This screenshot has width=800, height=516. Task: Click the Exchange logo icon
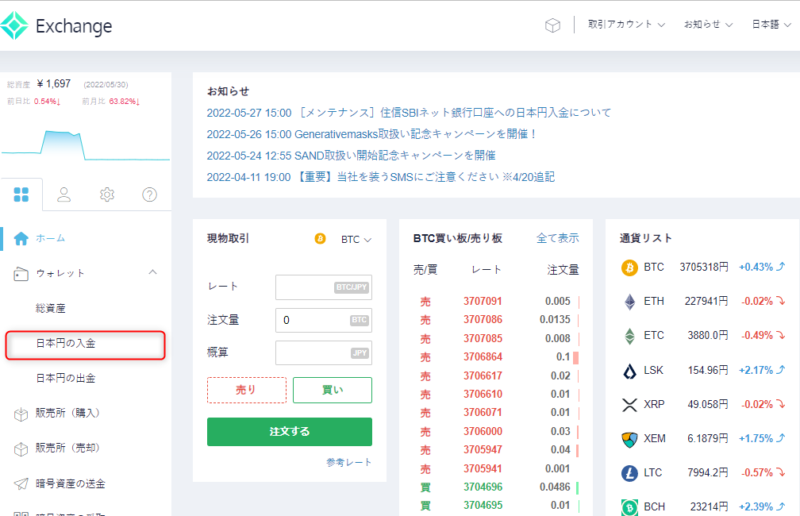(14, 25)
